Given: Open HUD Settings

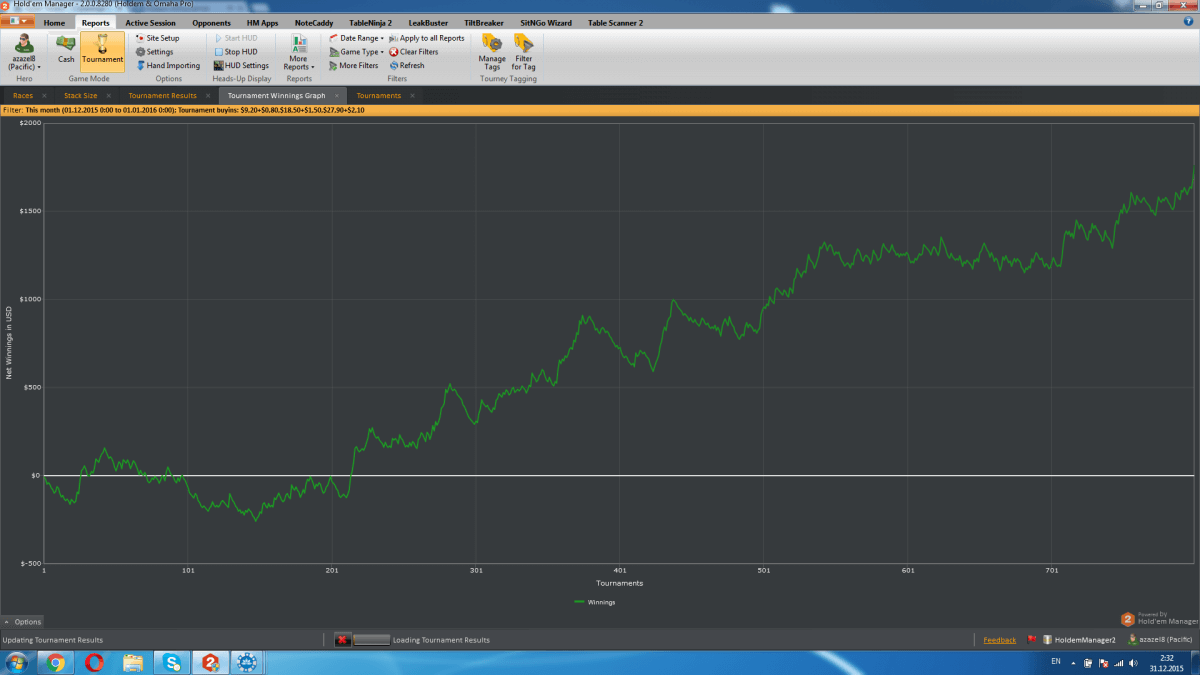Looking at the screenshot, I should point(245,66).
